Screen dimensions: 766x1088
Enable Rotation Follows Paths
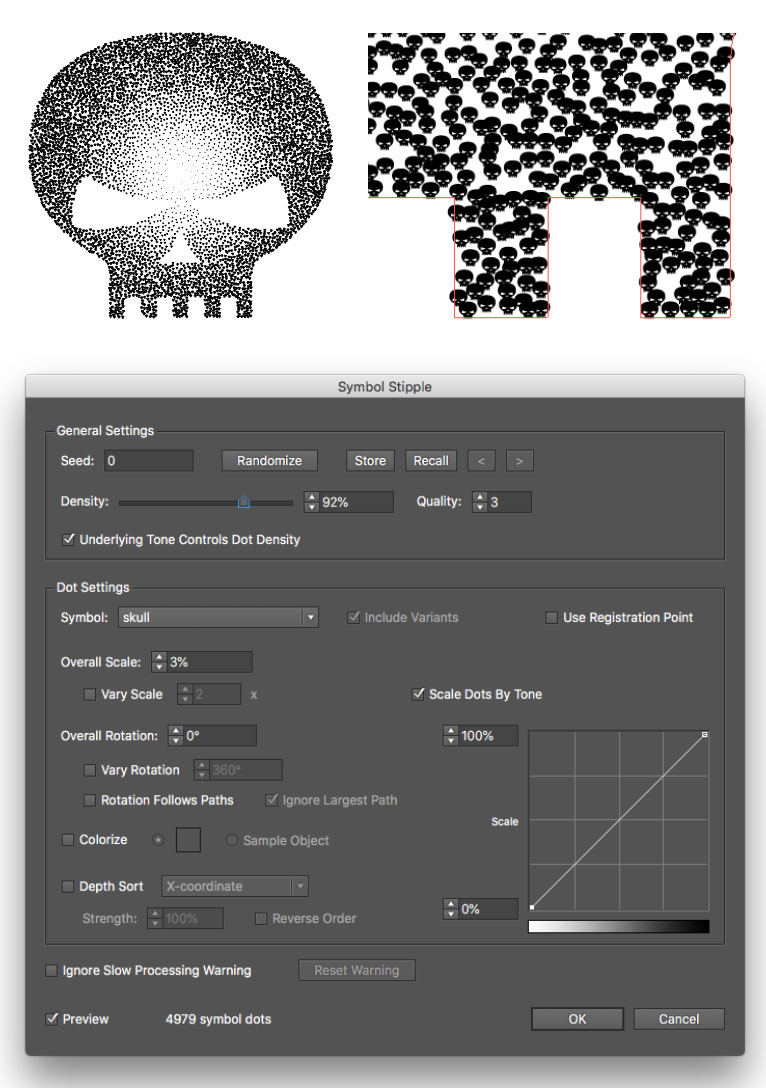90,801
